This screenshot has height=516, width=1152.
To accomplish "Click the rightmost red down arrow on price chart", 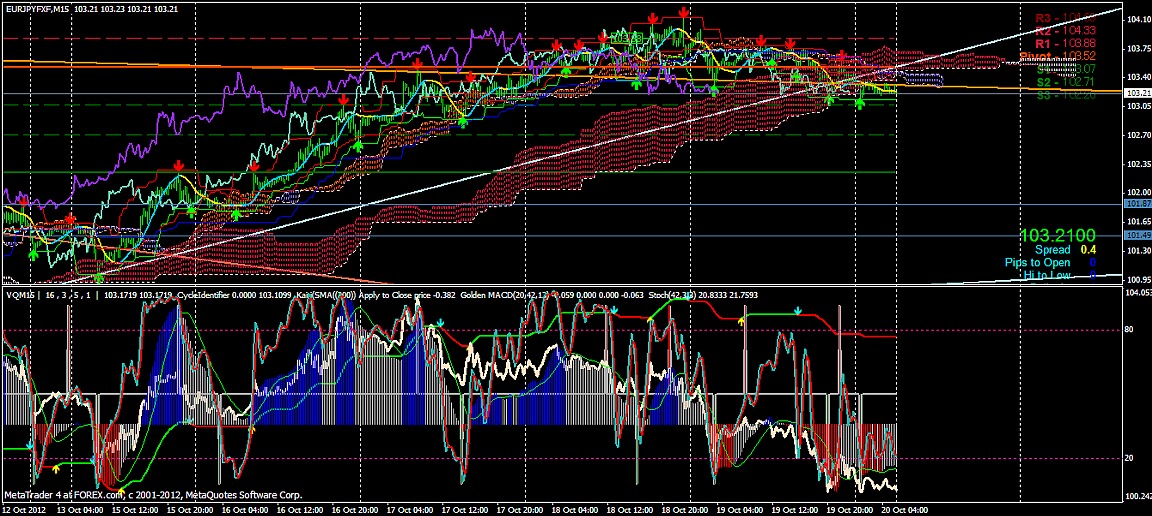I will pyautogui.click(x=842, y=56).
